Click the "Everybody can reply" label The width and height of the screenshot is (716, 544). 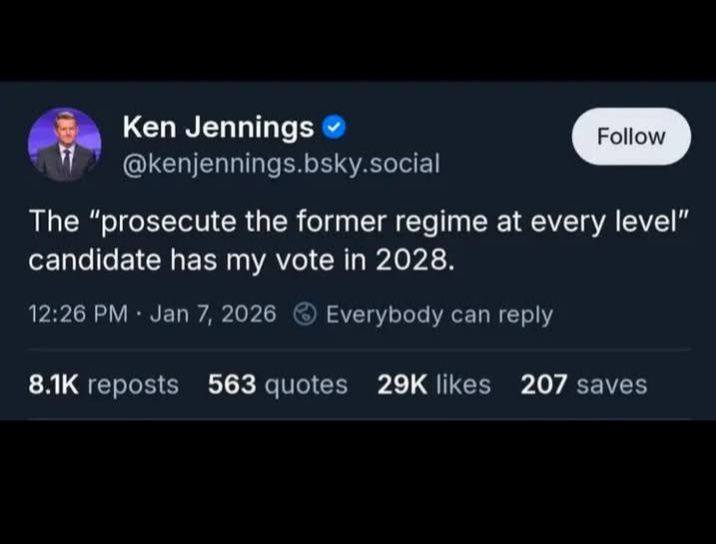tap(439, 314)
